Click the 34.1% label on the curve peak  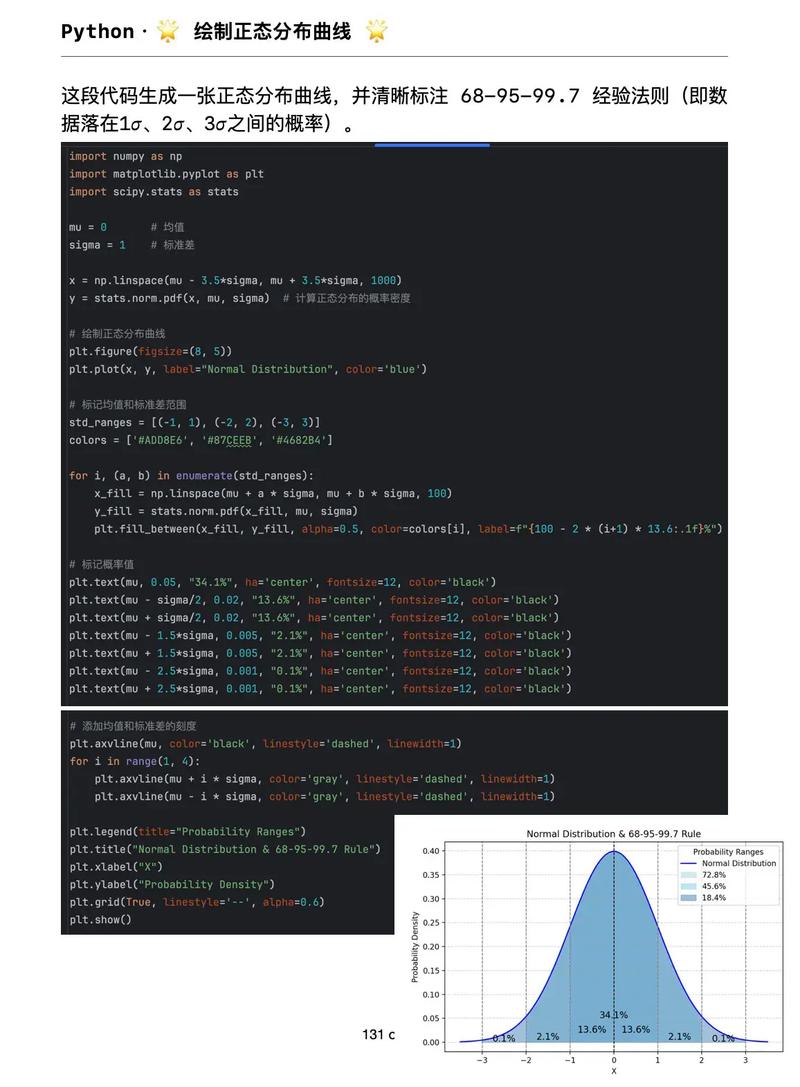click(614, 1012)
